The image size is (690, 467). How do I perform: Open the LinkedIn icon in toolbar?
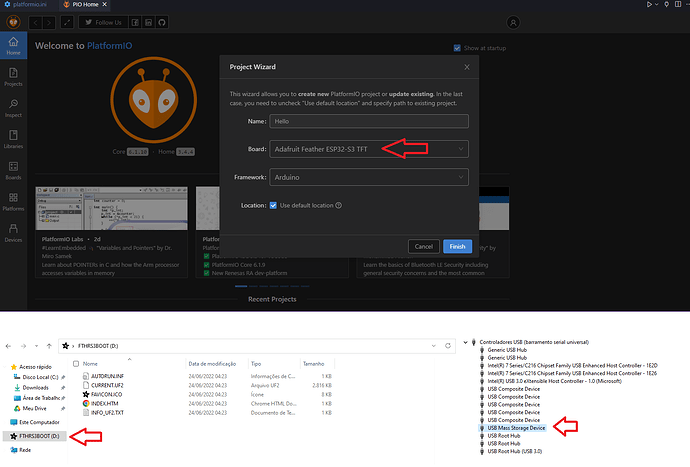149,22
